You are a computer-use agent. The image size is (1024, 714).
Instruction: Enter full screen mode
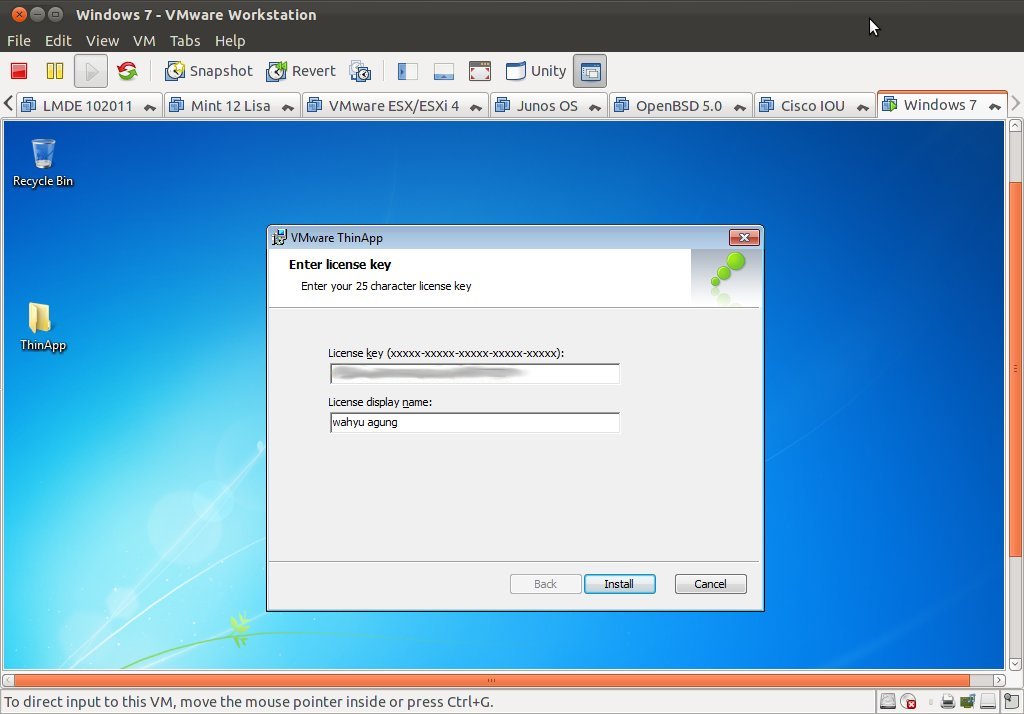coord(479,70)
